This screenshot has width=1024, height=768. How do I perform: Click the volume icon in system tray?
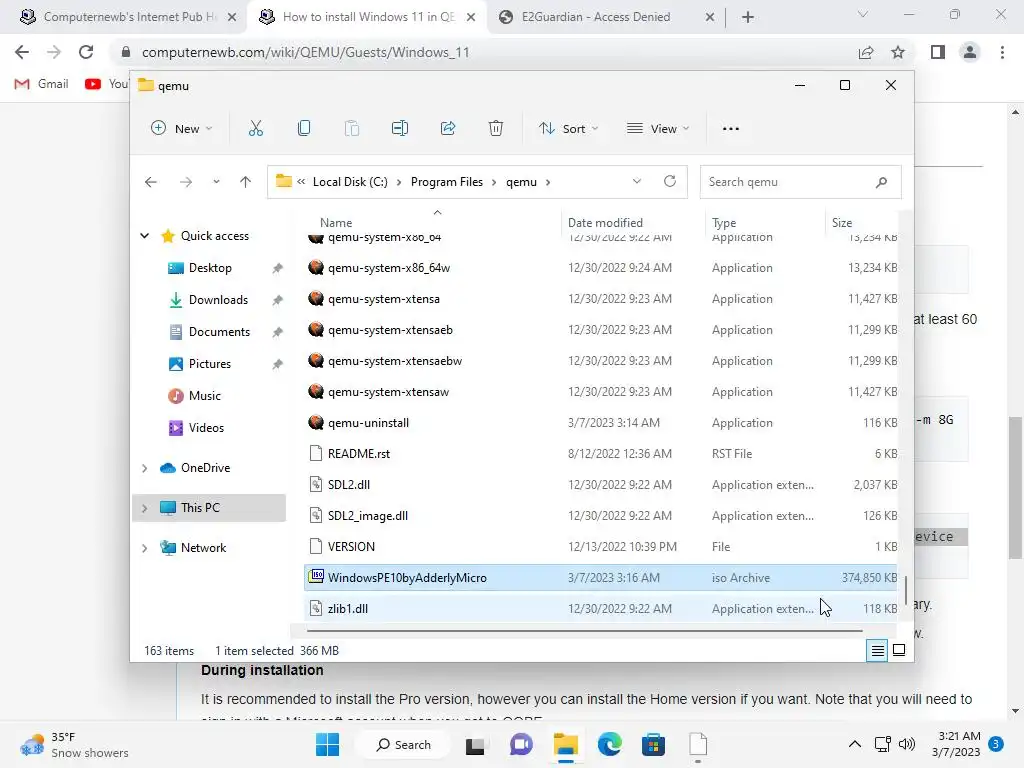(x=906, y=744)
